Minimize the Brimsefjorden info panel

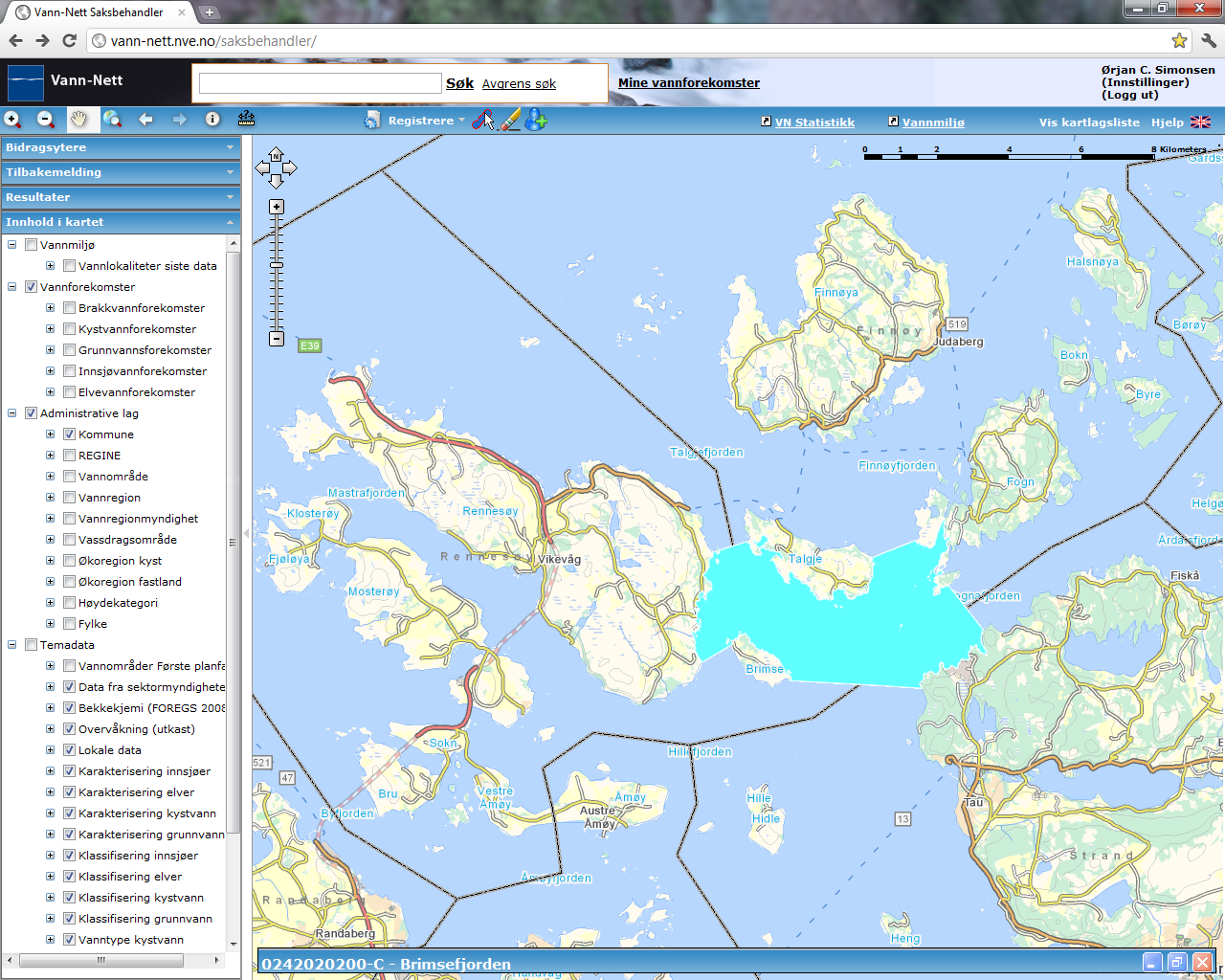[x=1152, y=963]
